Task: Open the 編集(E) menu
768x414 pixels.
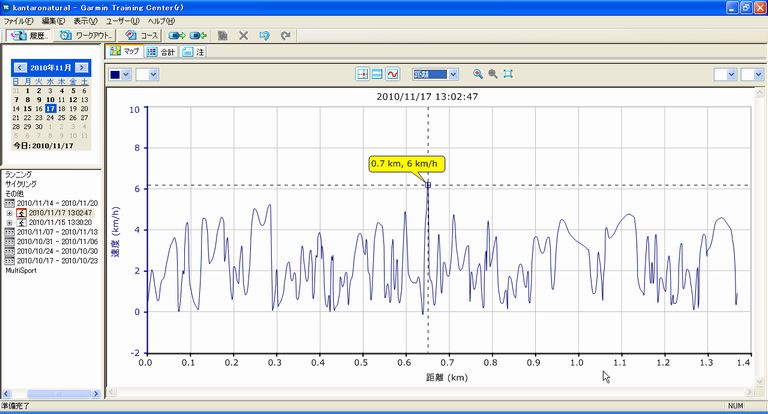Action: (53, 21)
